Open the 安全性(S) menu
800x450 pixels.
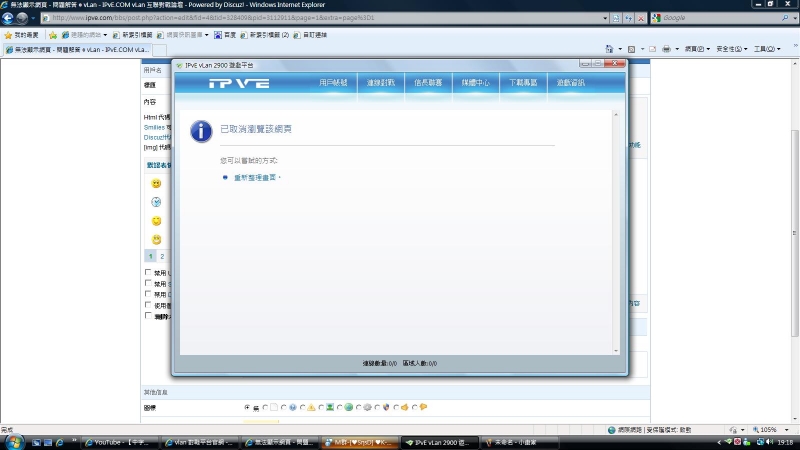tap(732, 49)
